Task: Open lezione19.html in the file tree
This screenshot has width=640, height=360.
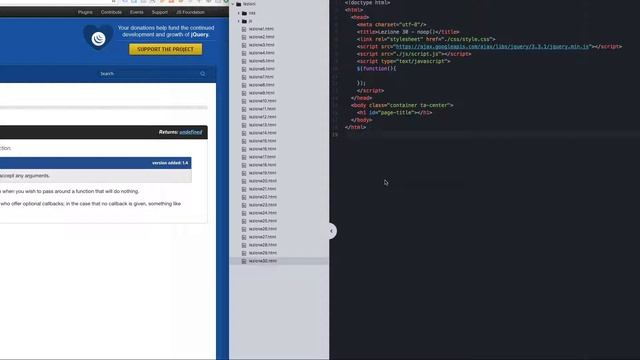Action: (x=262, y=173)
